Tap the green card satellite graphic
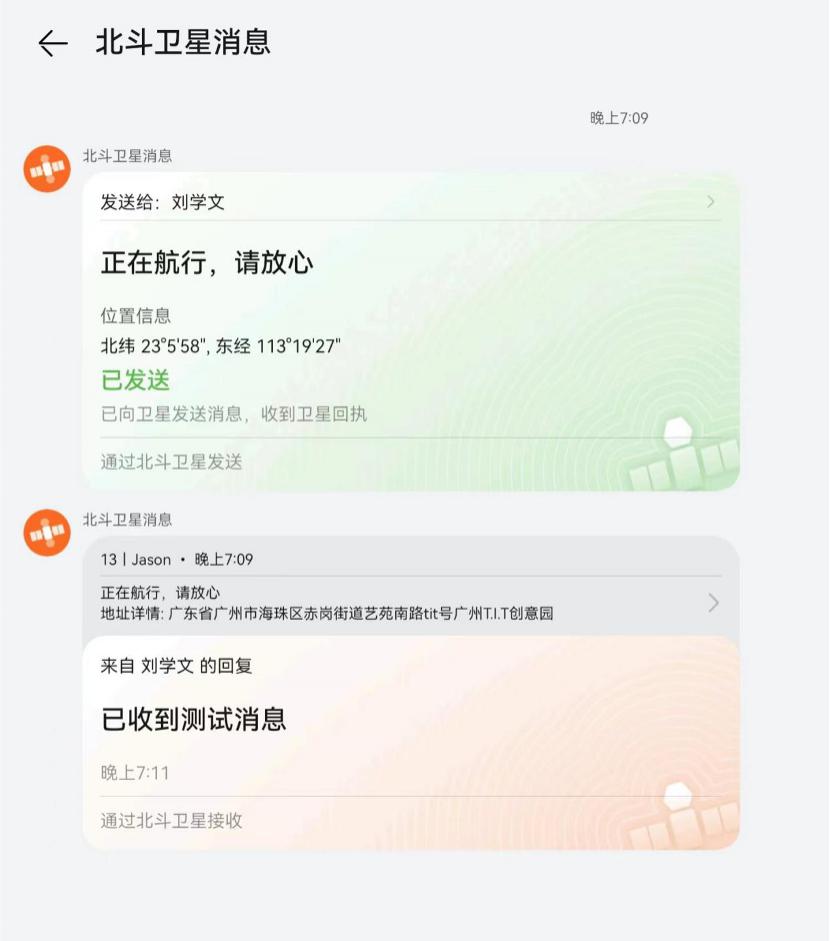The height and width of the screenshot is (941, 830). tap(684, 453)
